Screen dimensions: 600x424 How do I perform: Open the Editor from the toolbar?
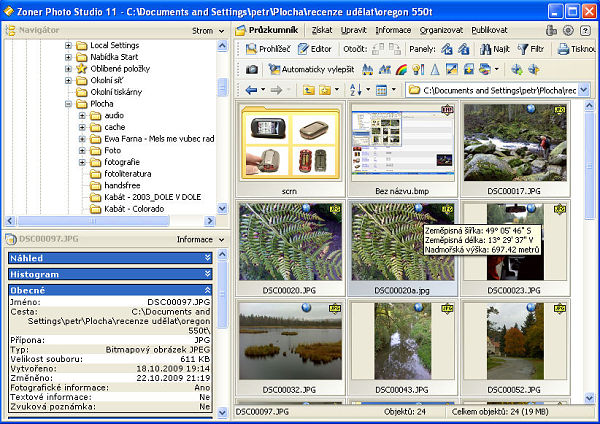pyautogui.click(x=313, y=48)
